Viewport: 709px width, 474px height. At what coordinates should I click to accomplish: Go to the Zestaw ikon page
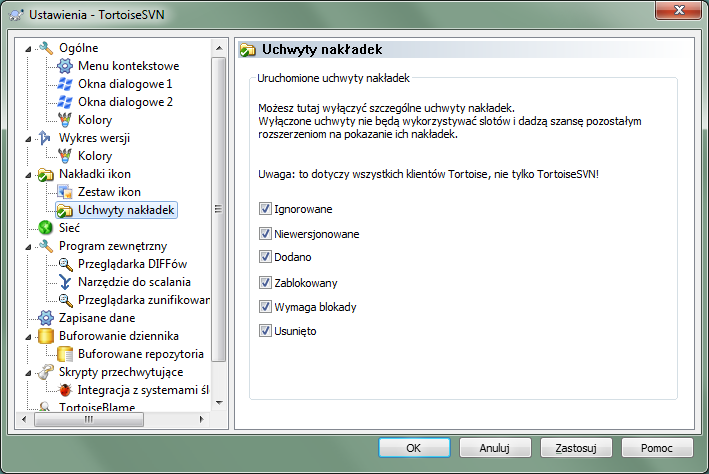109,192
